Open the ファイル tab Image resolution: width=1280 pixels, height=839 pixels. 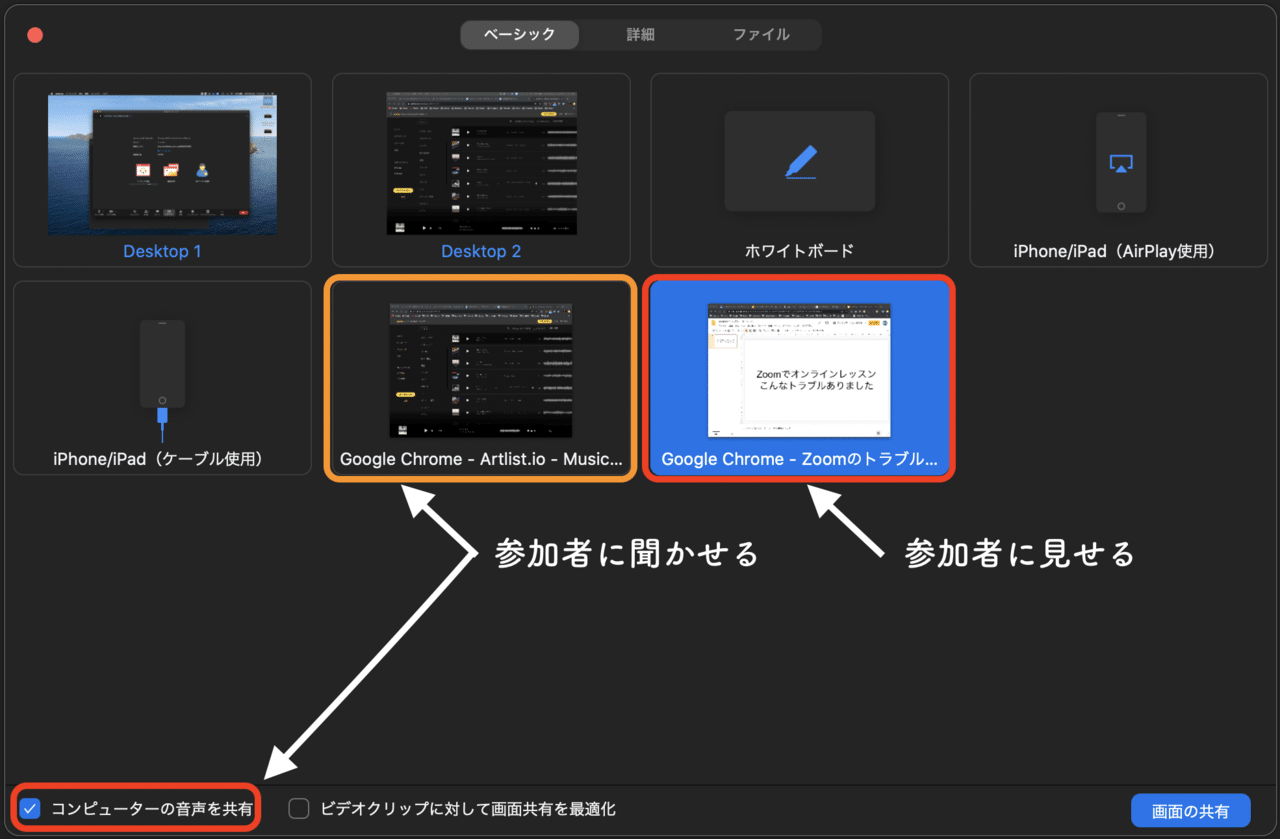click(x=761, y=34)
